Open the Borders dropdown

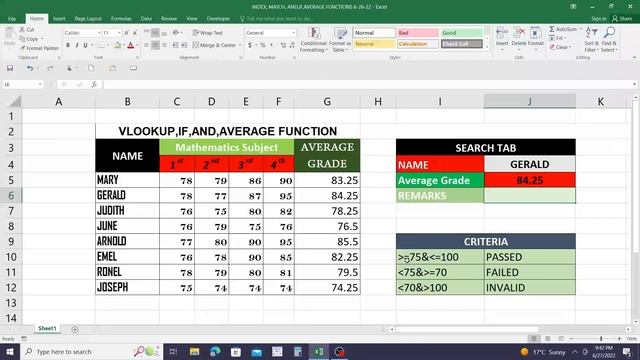107,45
